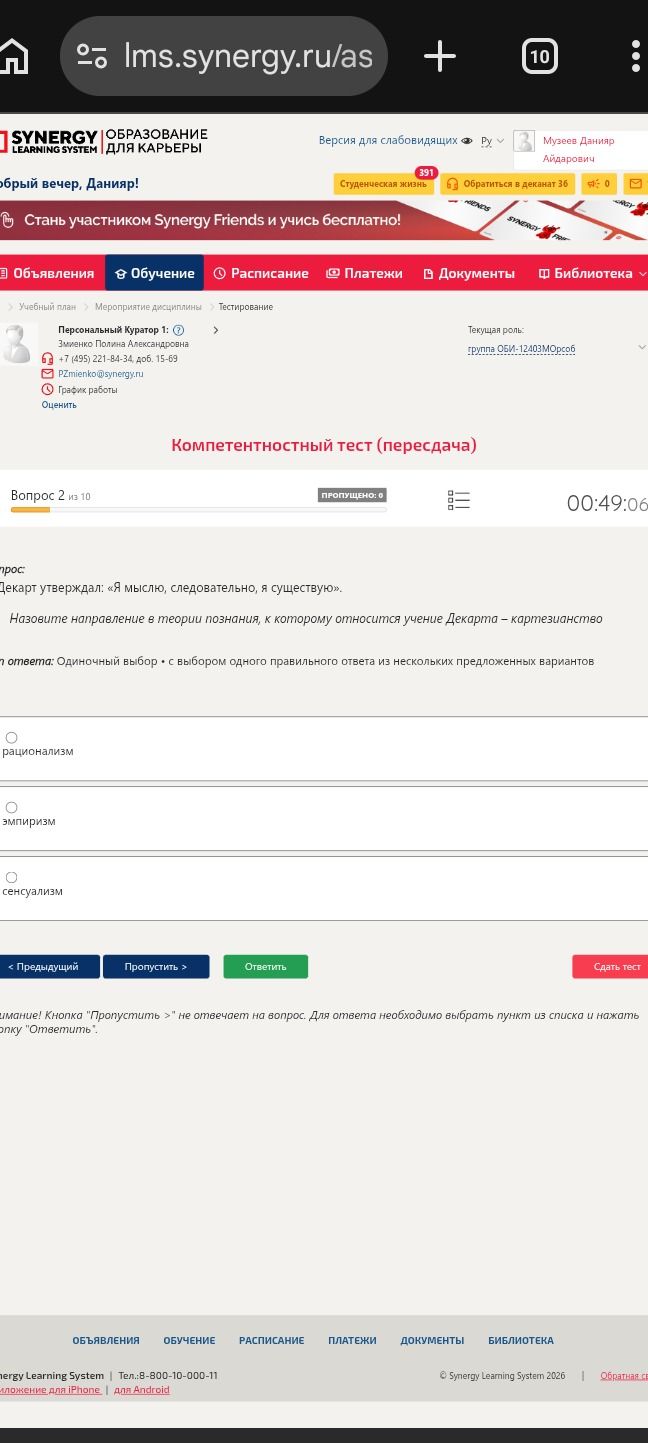Open the Платежи menu item

(x=364, y=273)
